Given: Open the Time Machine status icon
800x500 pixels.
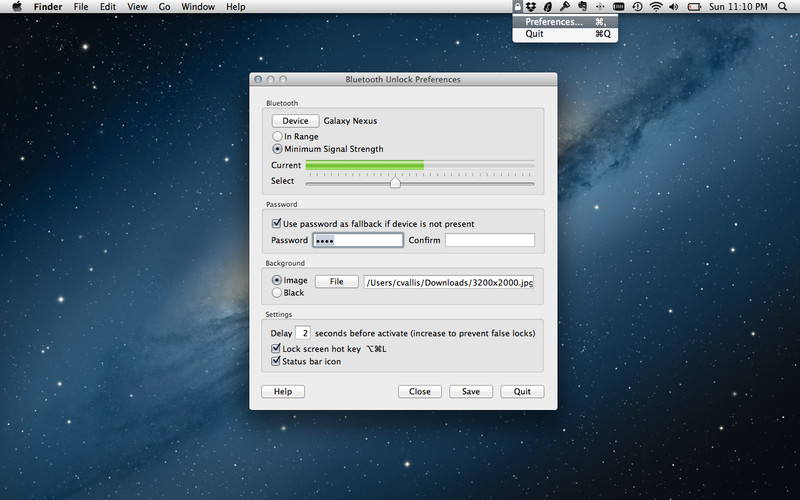Looking at the screenshot, I should click(x=637, y=7).
